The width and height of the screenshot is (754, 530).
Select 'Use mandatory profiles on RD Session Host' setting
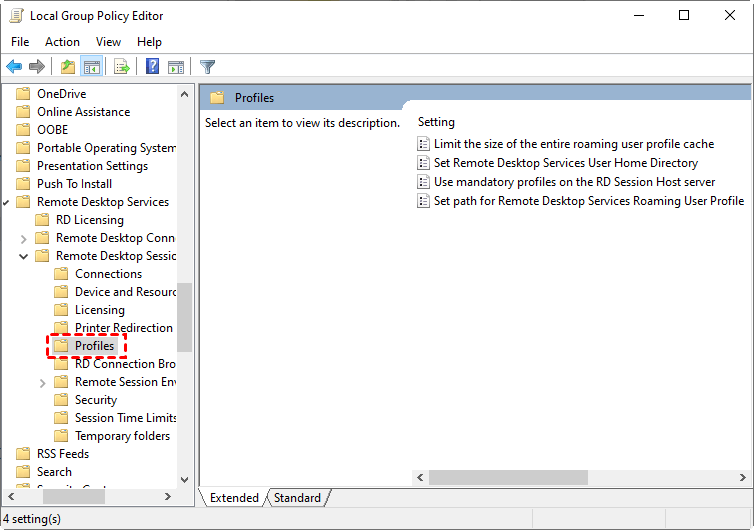click(574, 182)
